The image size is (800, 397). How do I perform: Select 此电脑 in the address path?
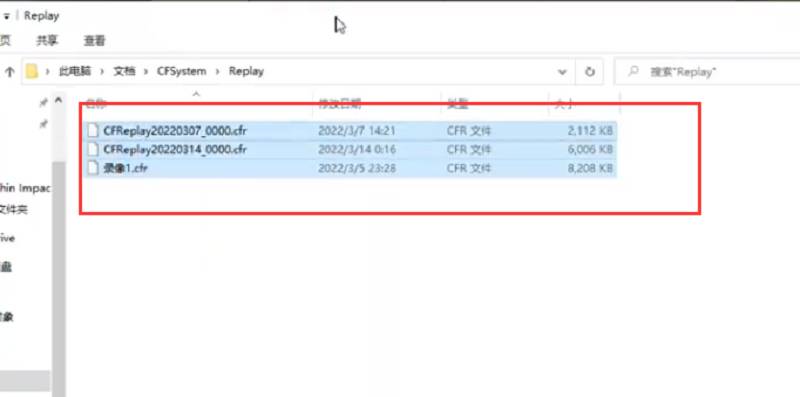[x=74, y=71]
